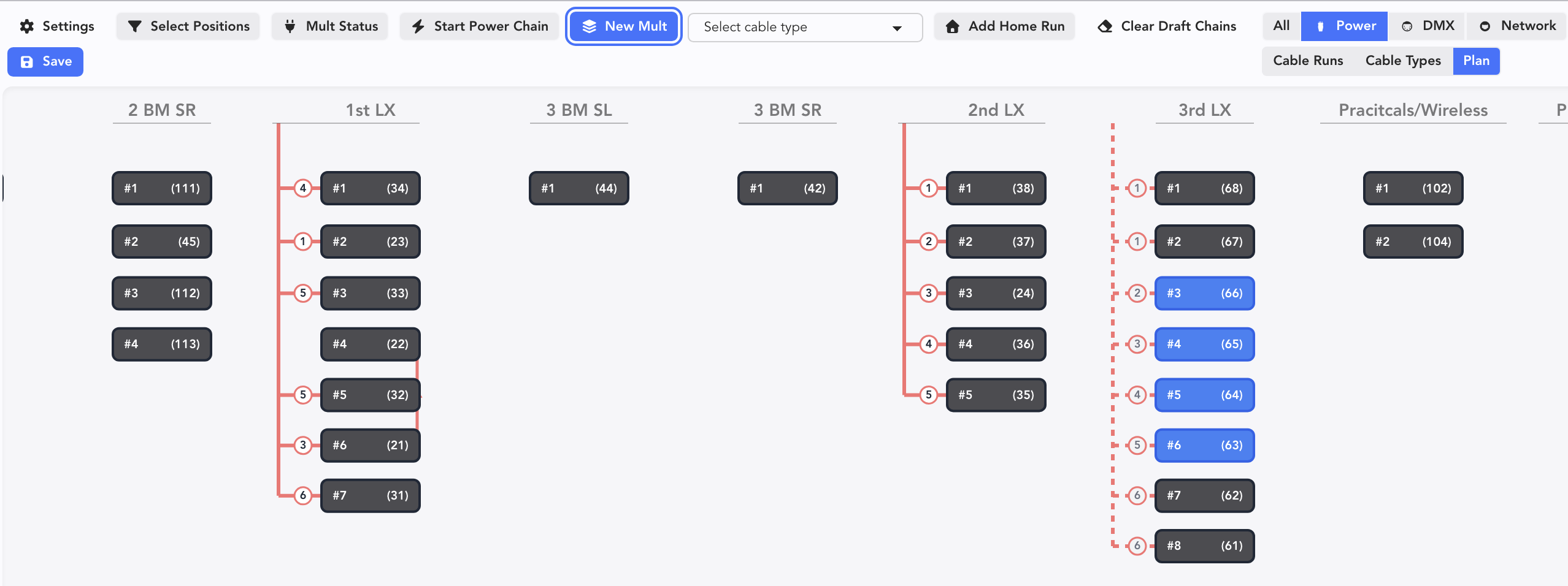Toggle the Network cable filter

[1516, 26]
